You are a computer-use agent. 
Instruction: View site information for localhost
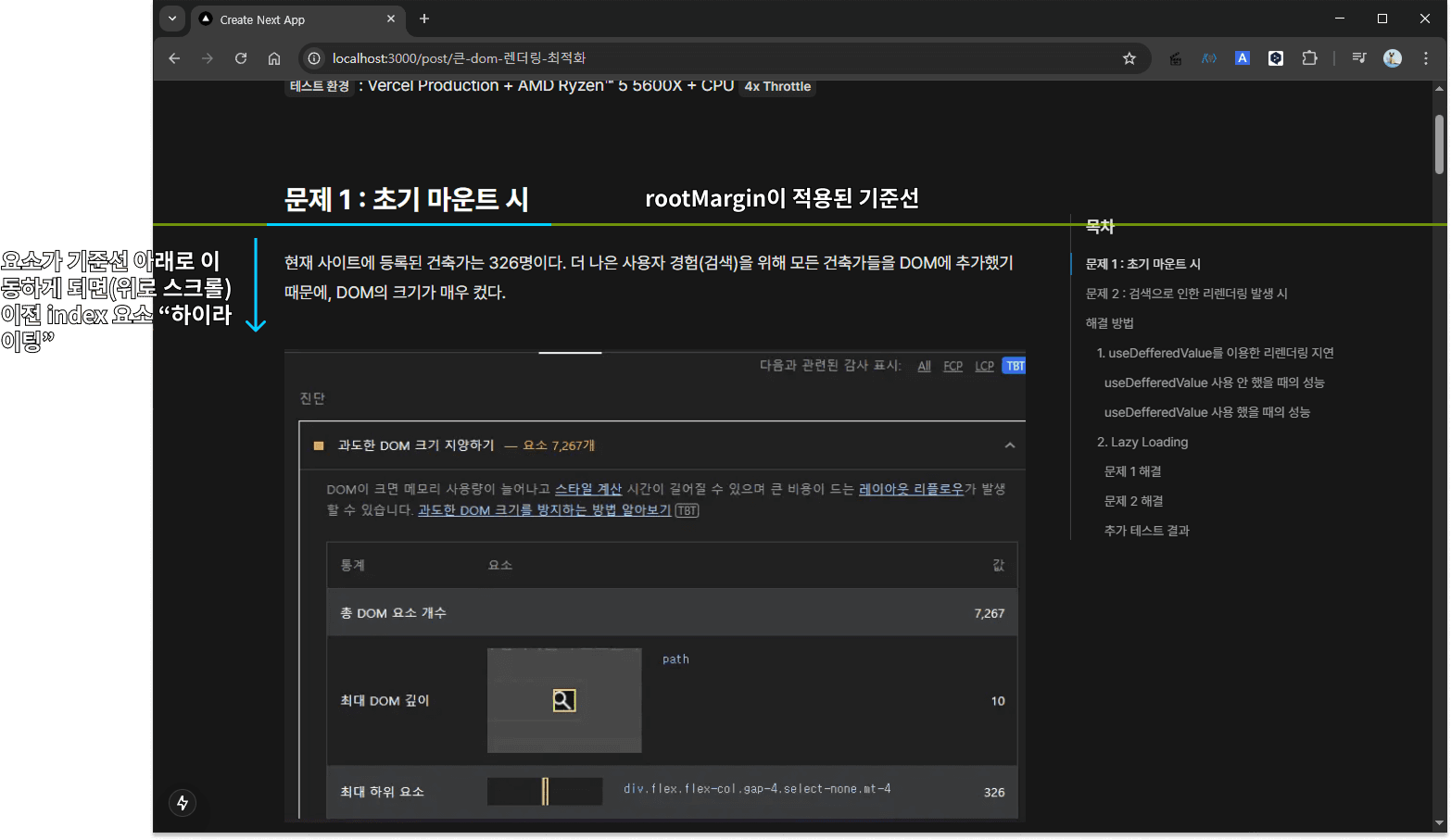pyautogui.click(x=314, y=58)
